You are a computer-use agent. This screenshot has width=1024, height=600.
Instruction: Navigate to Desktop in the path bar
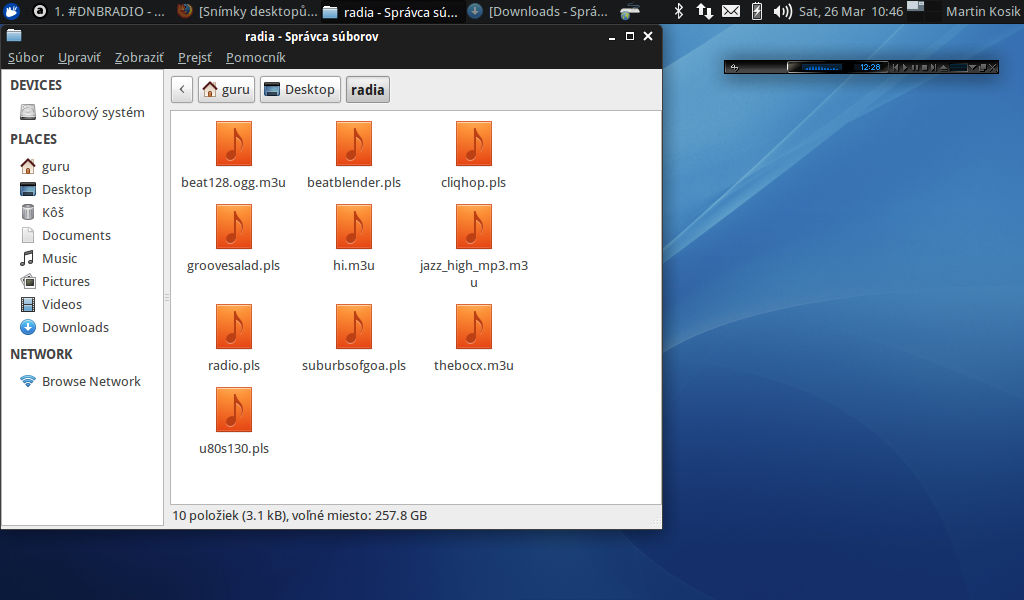300,89
